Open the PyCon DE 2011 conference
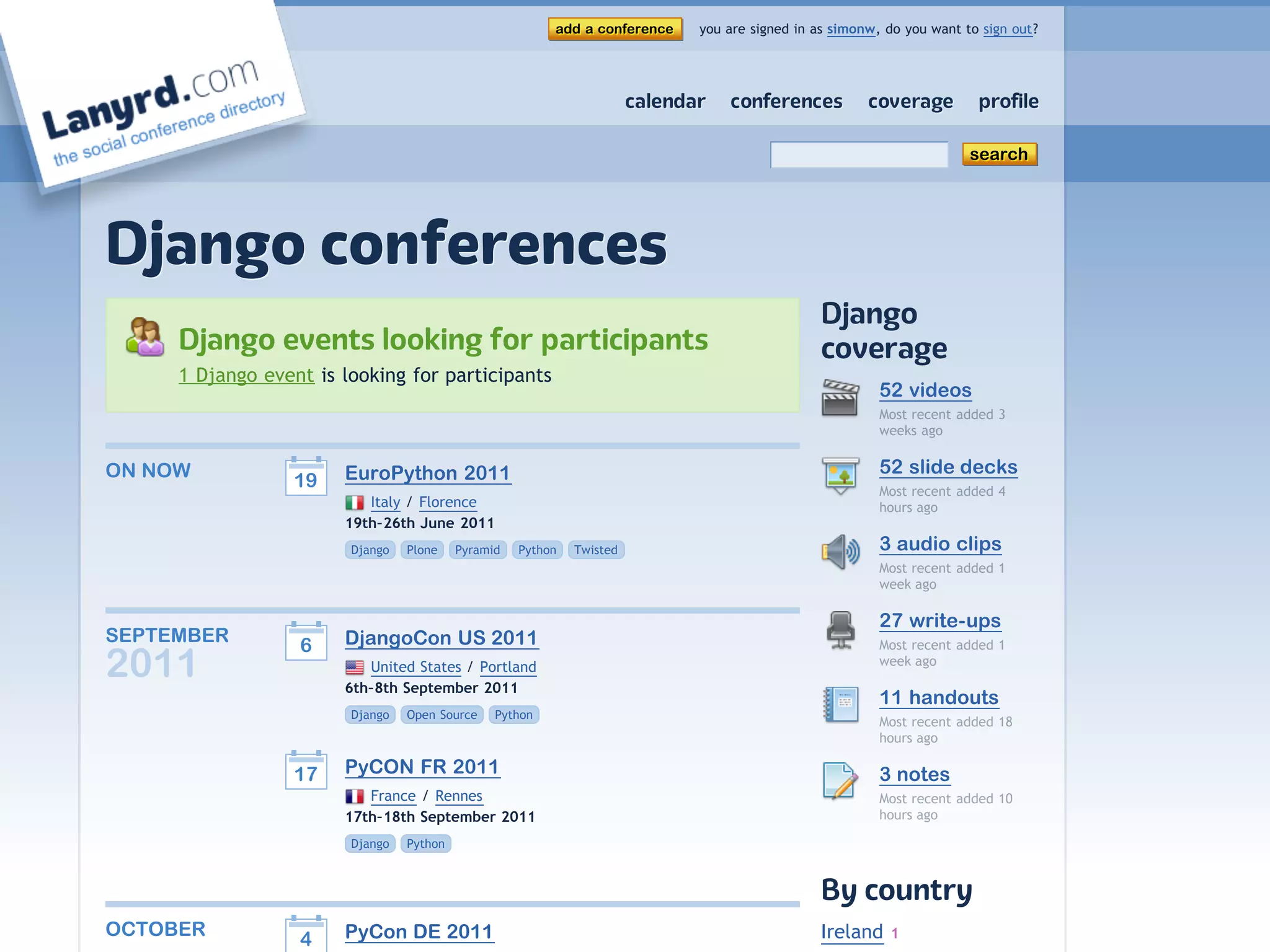This screenshot has width=1270, height=952. point(419,932)
